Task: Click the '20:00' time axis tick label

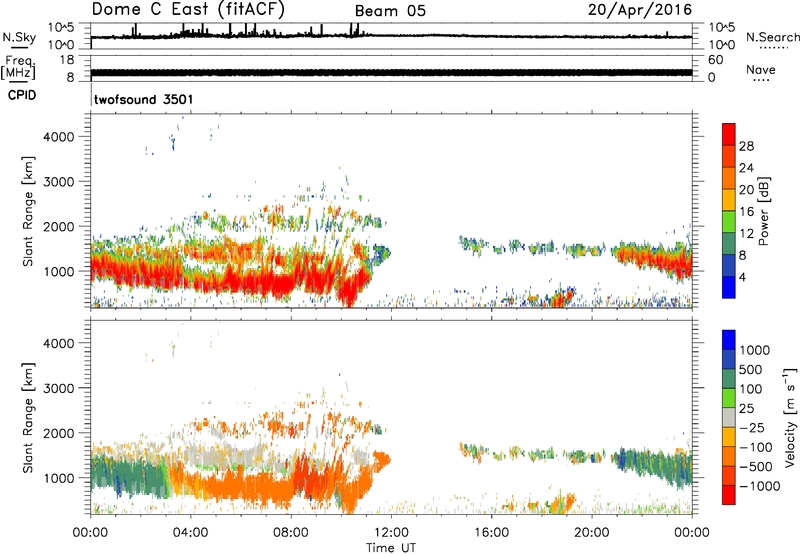Action: pyautogui.click(x=591, y=532)
